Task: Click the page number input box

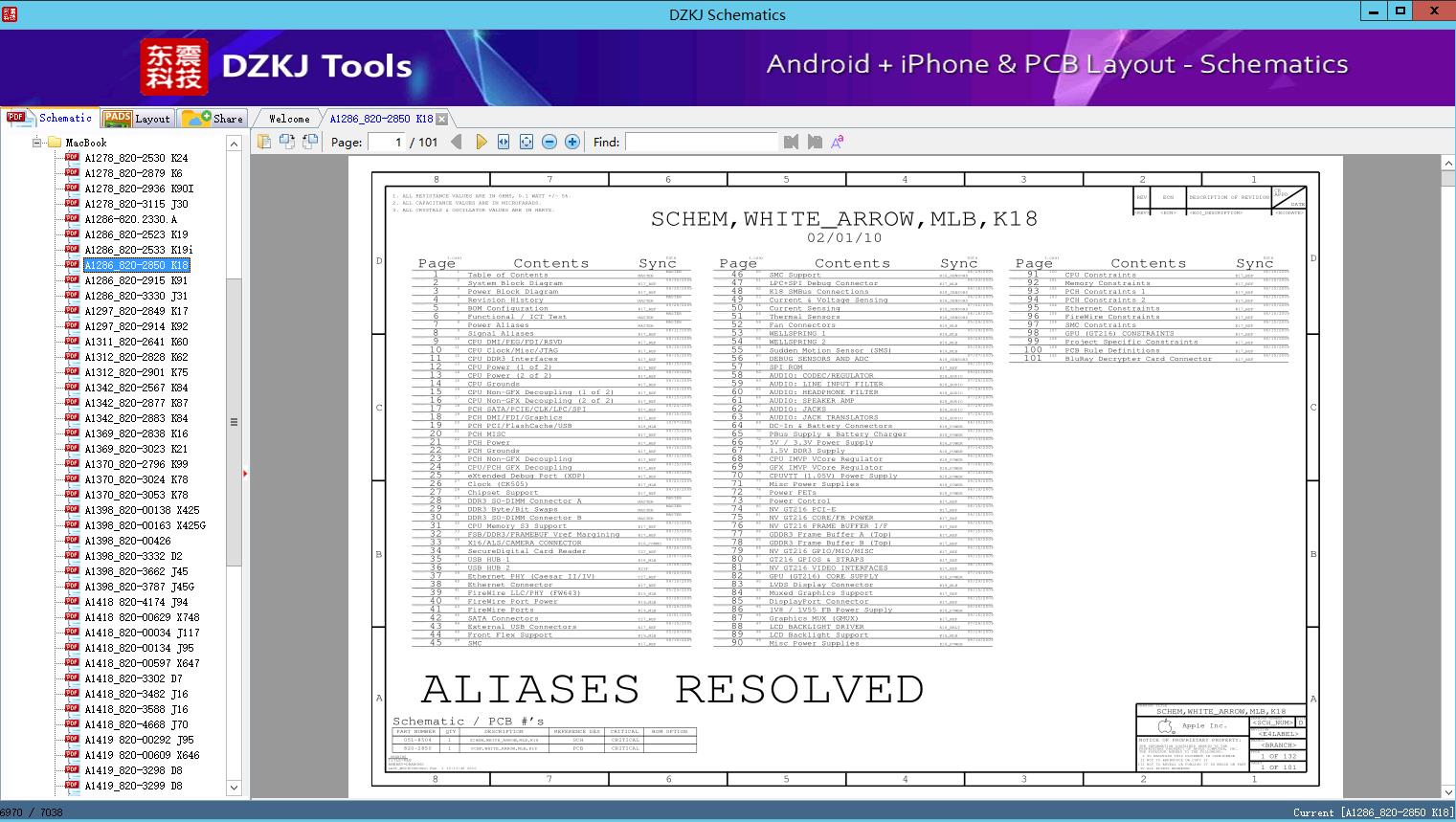Action: point(386,142)
